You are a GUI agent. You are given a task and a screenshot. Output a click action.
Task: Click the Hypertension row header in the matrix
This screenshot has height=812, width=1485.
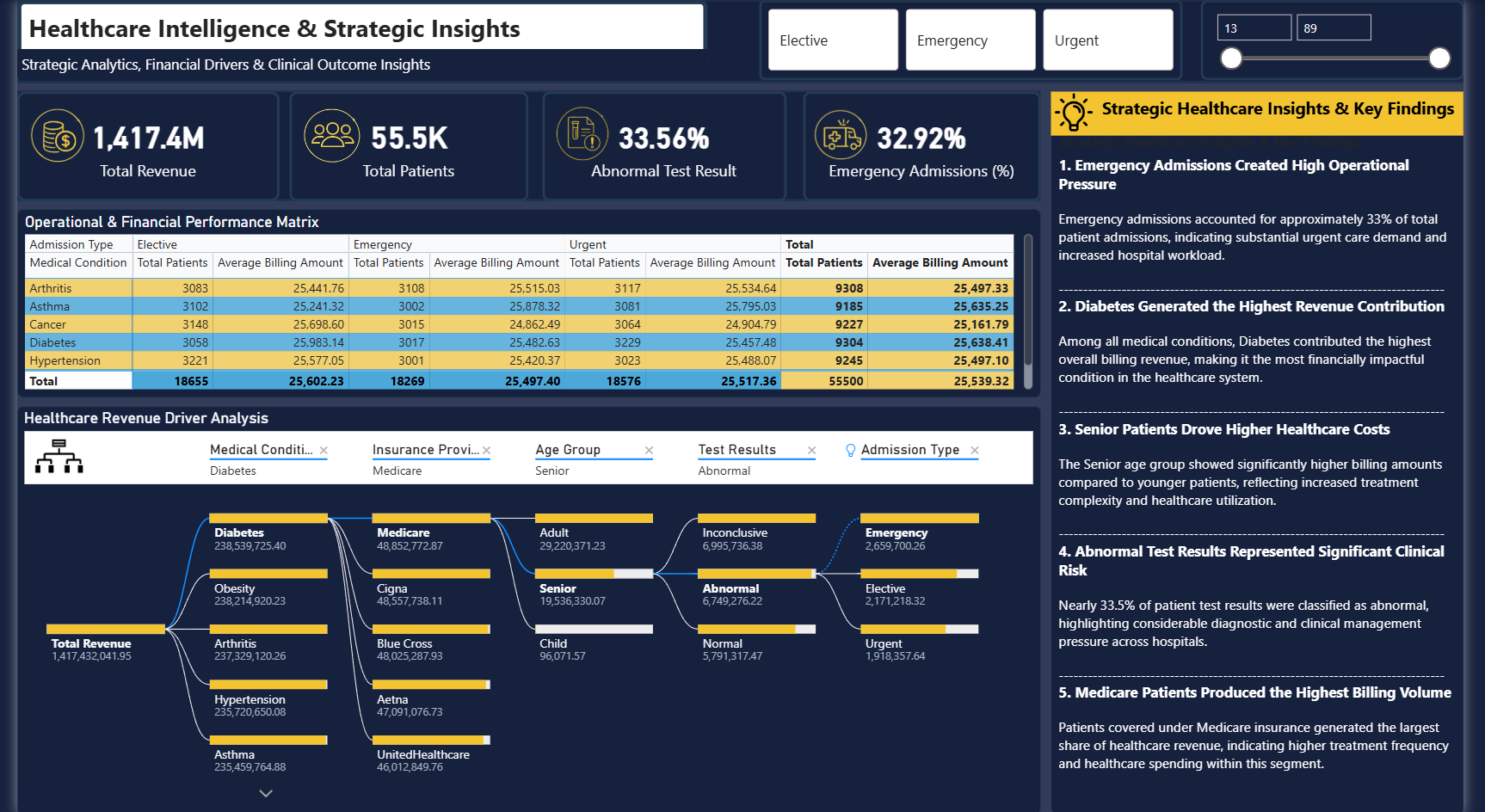point(79,360)
